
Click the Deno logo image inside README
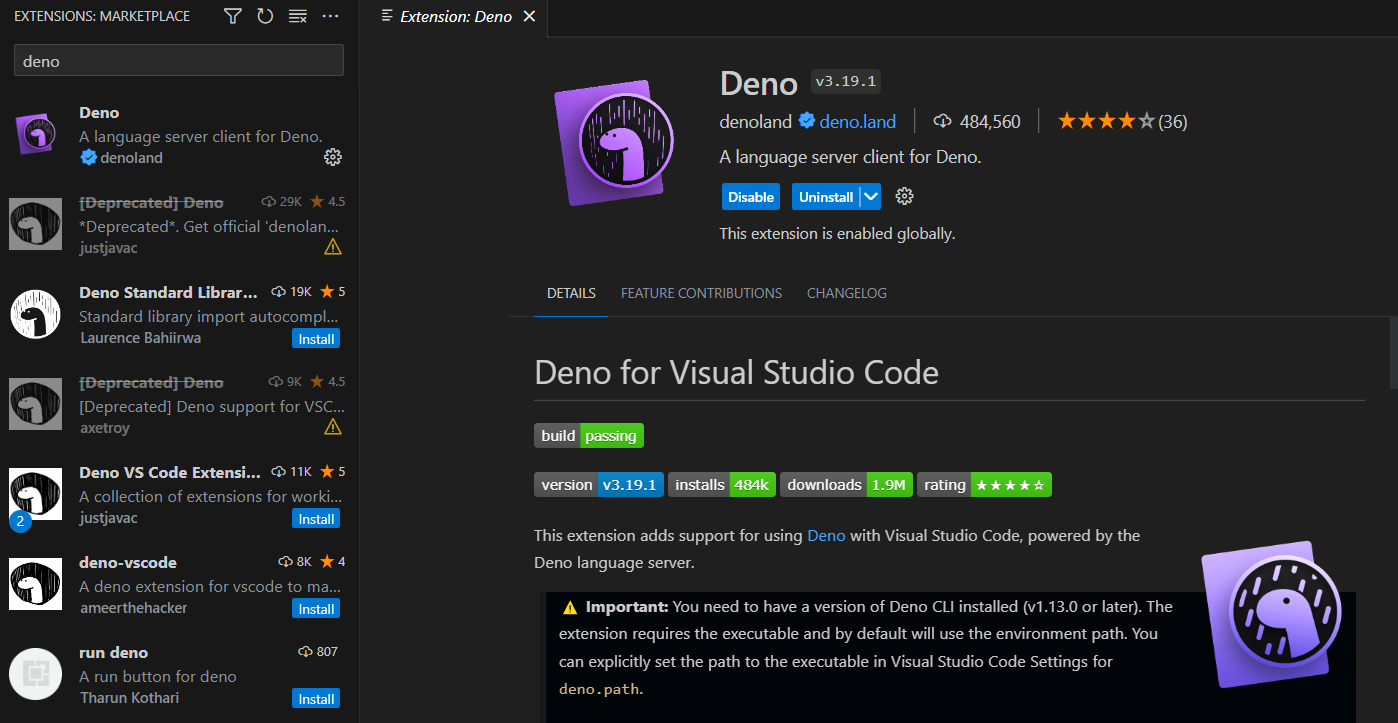[1271, 614]
